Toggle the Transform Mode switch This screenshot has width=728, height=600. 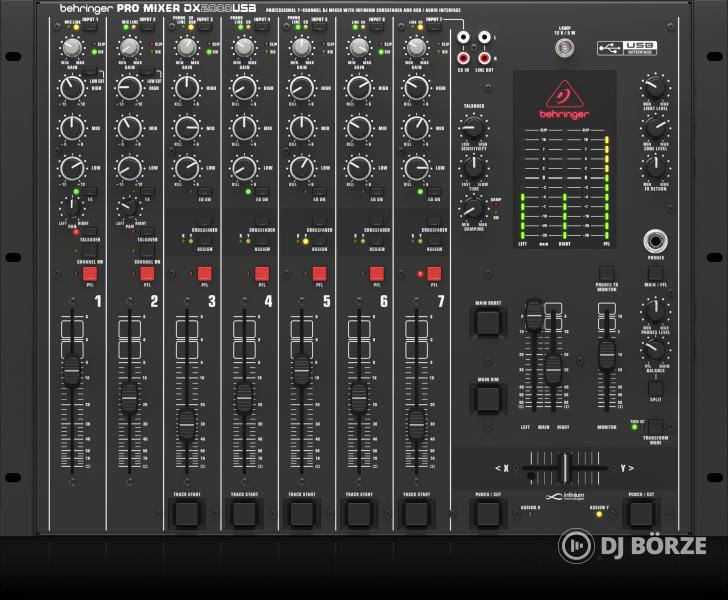coord(655,426)
